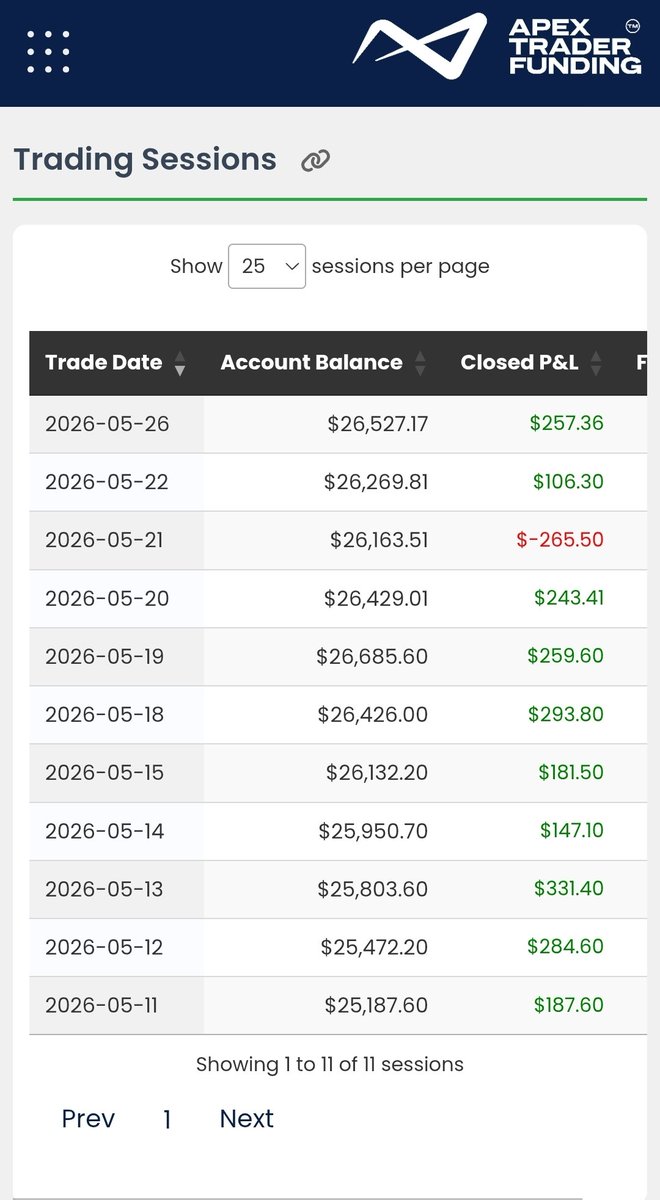
Task: Copy the Trading Sessions link icon
Action: point(316,160)
